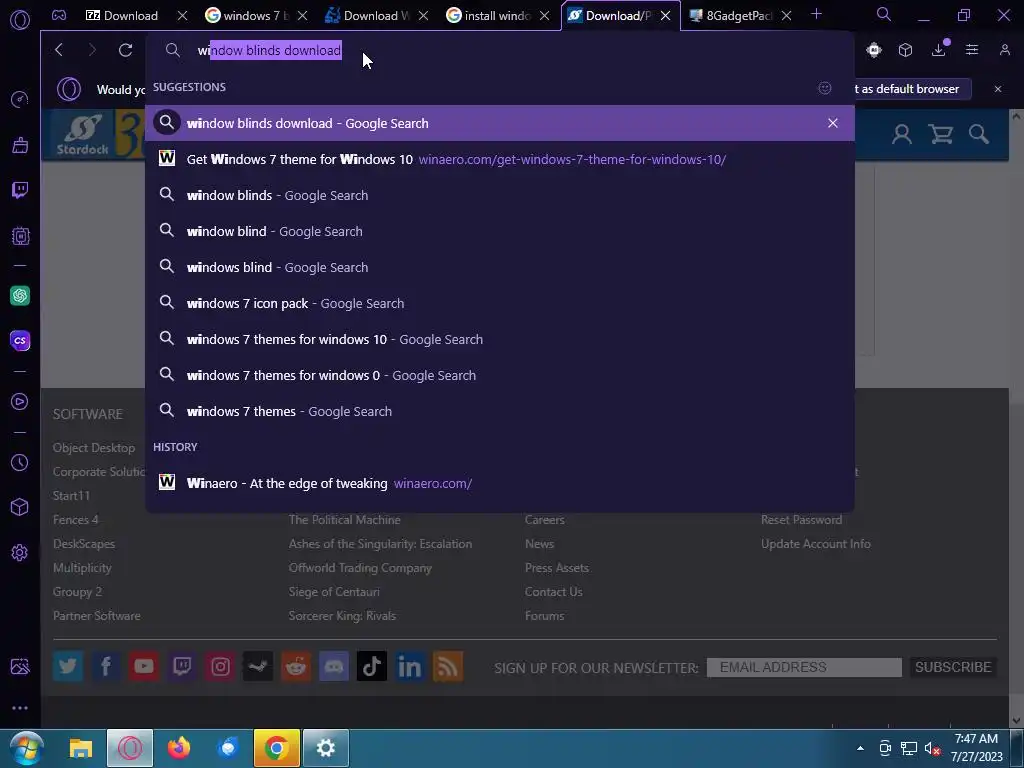Image resolution: width=1024 pixels, height=768 pixels.
Task: Open File Explorer from the taskbar
Action: point(81,748)
